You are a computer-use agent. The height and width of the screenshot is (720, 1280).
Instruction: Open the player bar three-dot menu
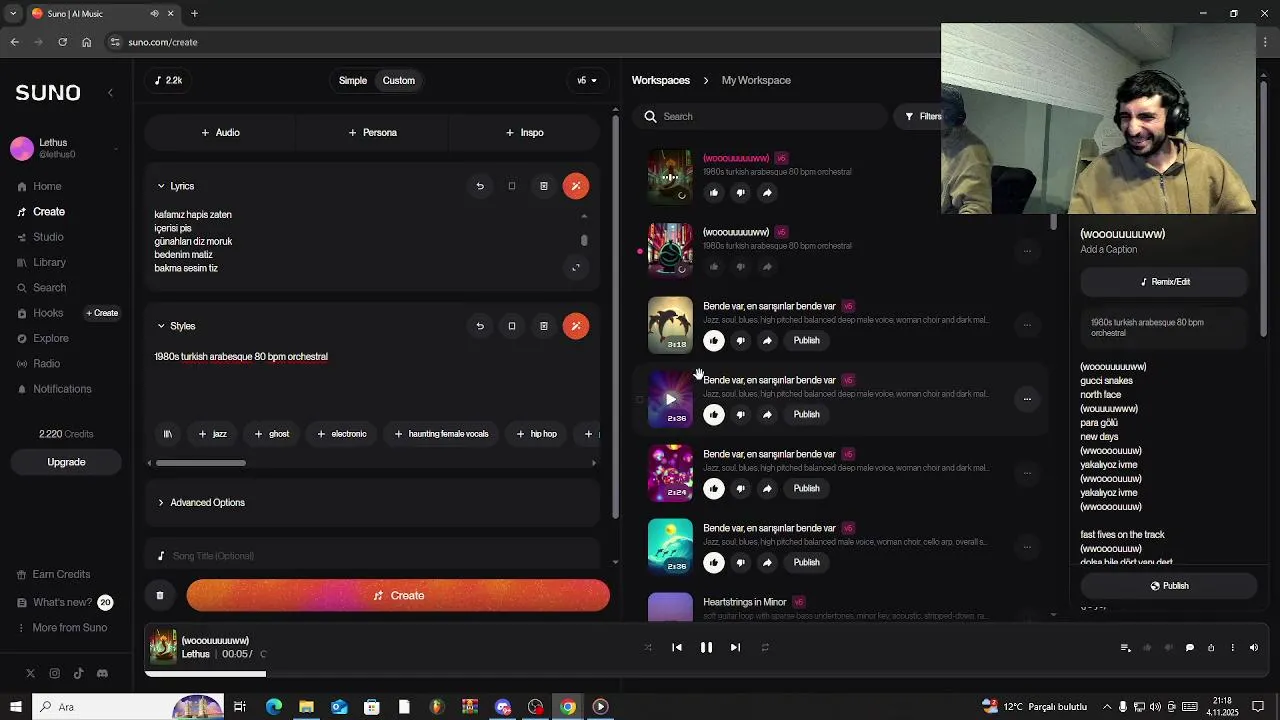[1233, 648]
